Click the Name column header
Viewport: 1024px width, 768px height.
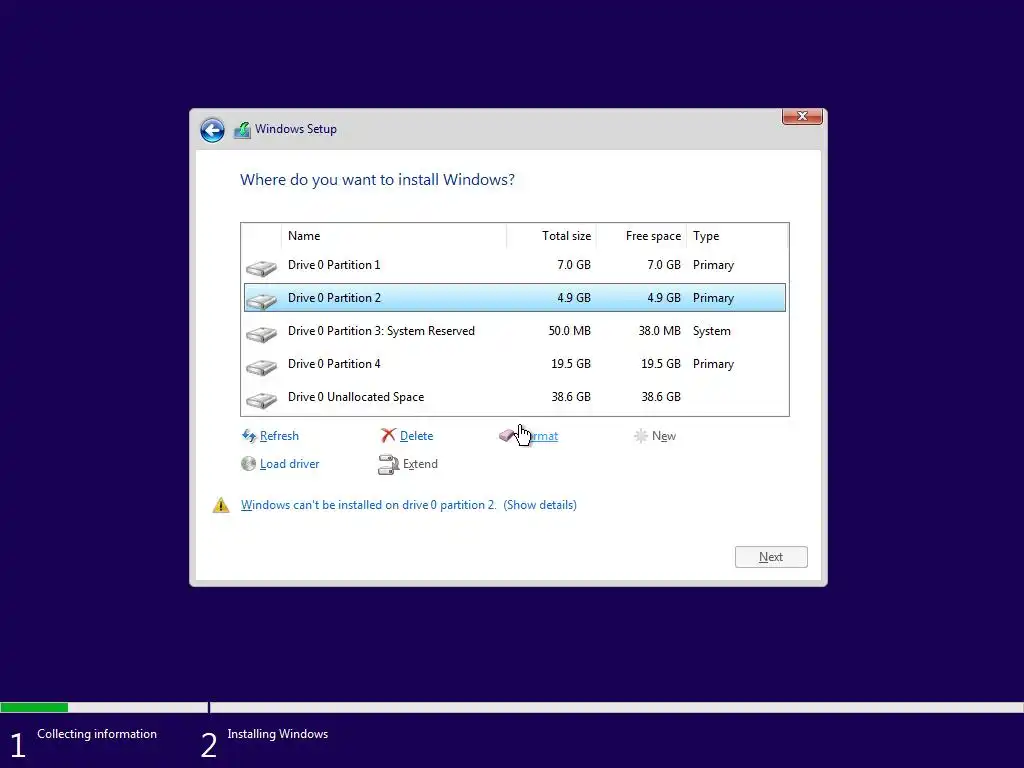pyautogui.click(x=394, y=236)
